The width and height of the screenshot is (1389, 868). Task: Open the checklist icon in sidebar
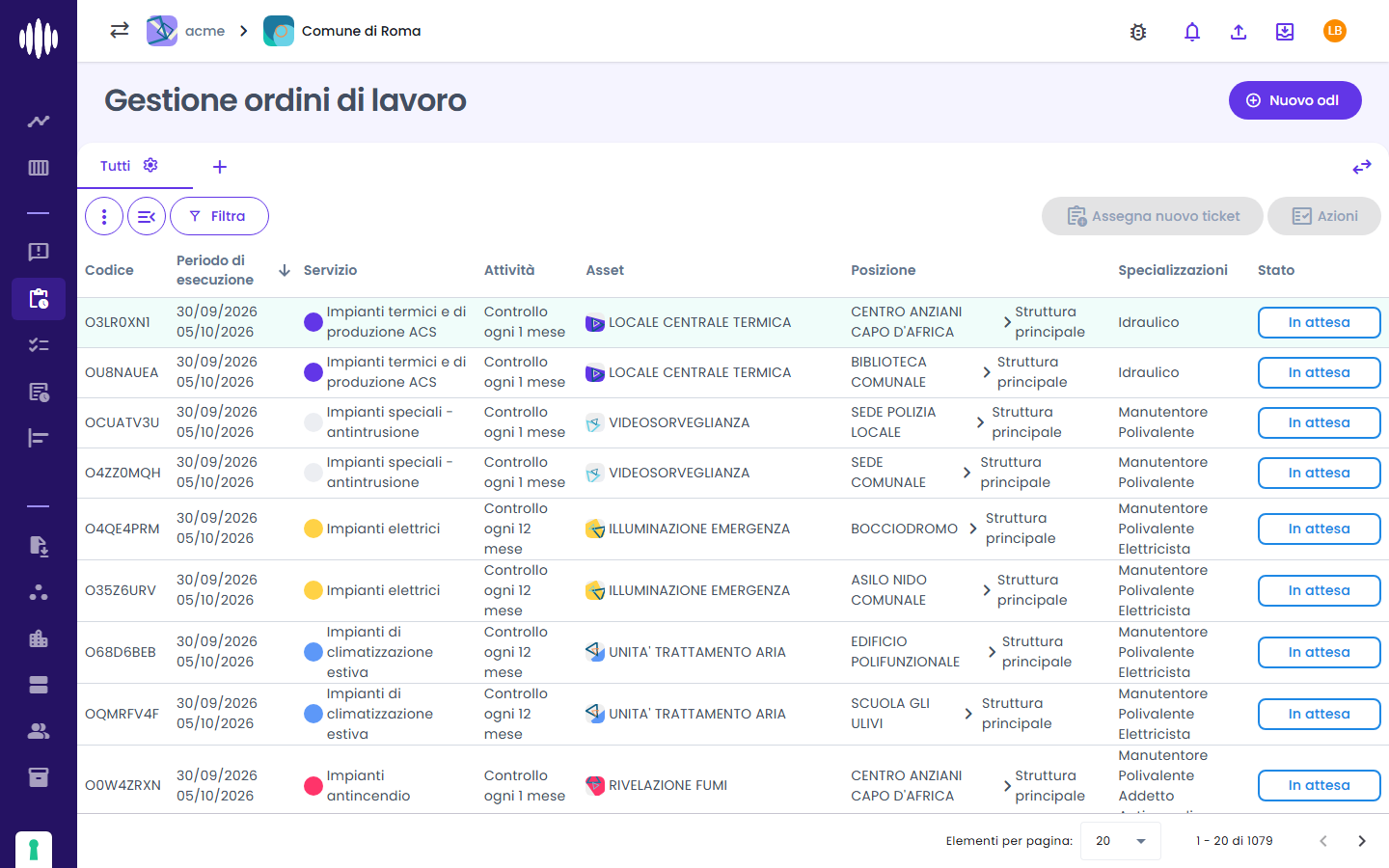(39, 344)
